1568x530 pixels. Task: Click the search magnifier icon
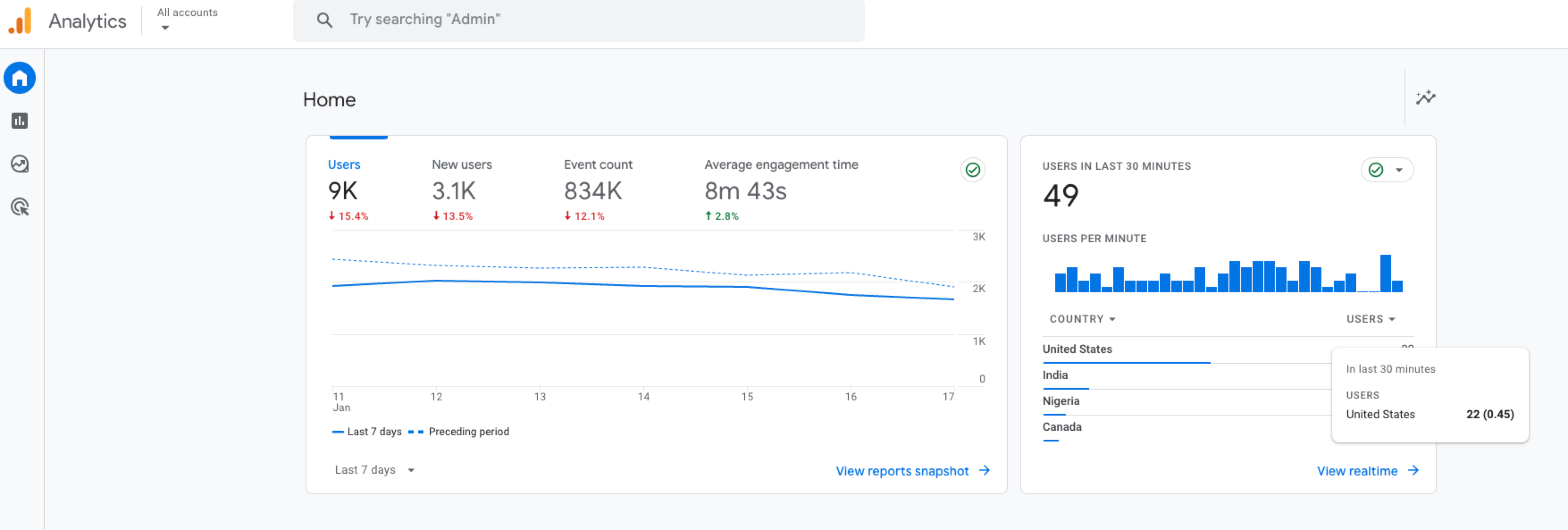pos(324,20)
